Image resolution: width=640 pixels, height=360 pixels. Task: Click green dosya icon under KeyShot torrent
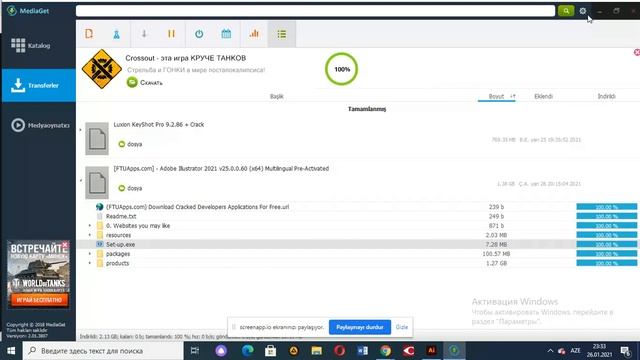pyautogui.click(x=122, y=144)
